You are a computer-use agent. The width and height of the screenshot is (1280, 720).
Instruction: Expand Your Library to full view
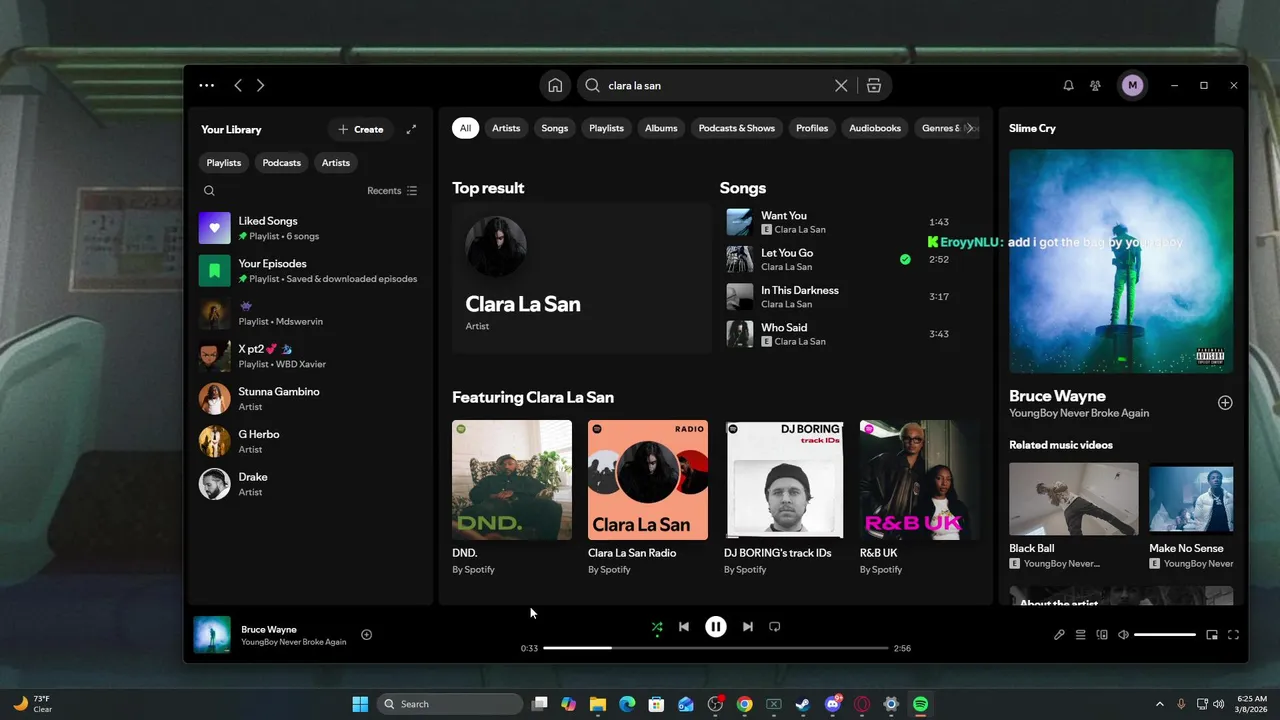coord(411,129)
